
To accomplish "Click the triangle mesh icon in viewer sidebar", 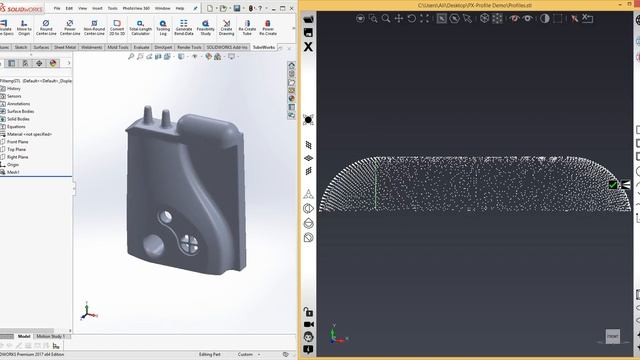I will tap(309, 194).
